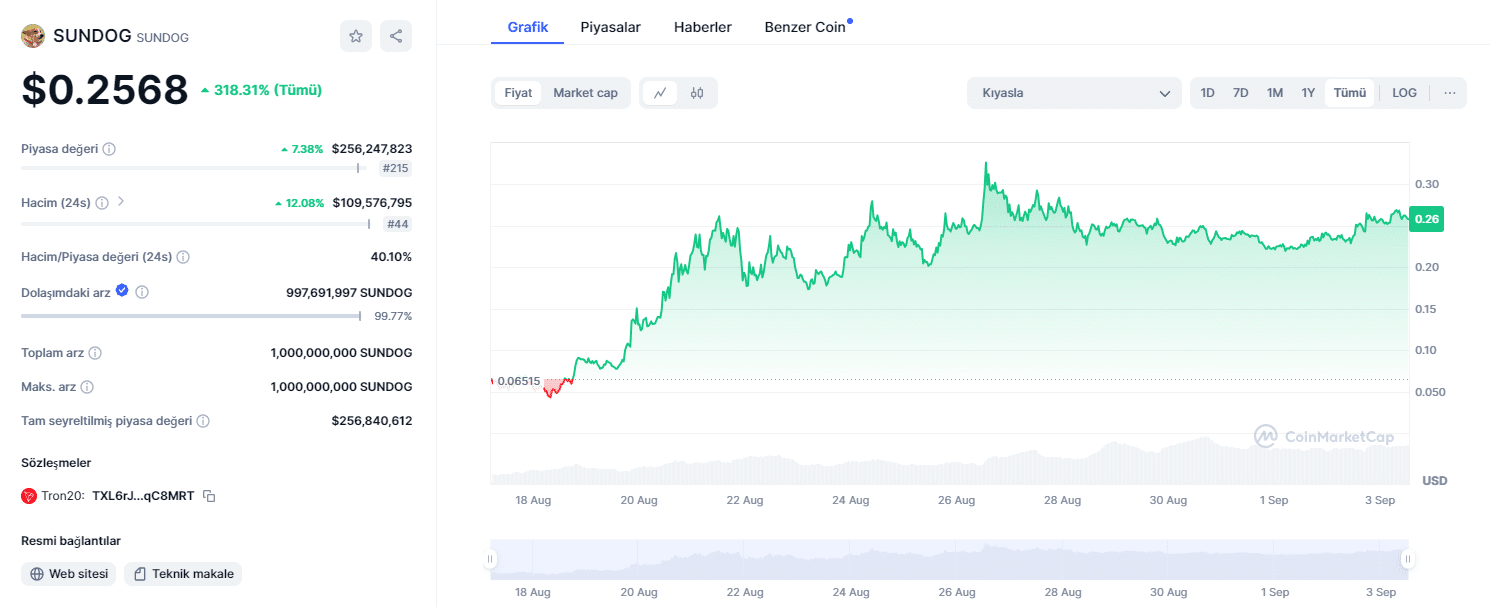This screenshot has height=607, width=1490.
Task: Copy the Tron20 contract address icon
Action: pos(209,495)
